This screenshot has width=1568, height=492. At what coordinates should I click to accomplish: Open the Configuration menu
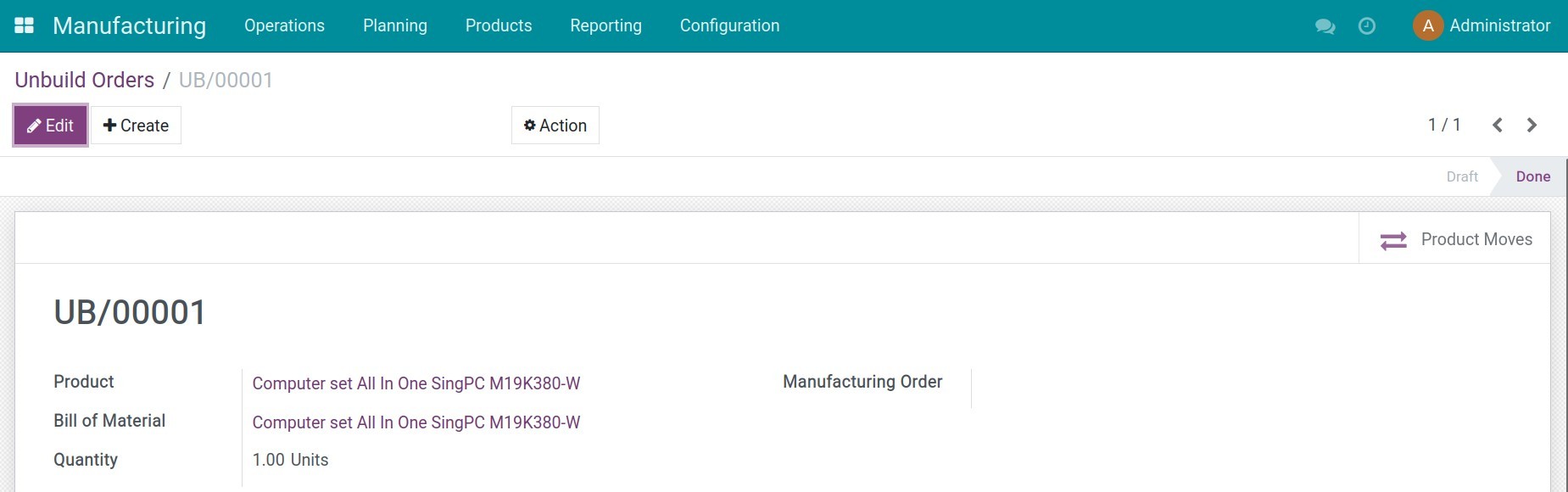point(729,25)
